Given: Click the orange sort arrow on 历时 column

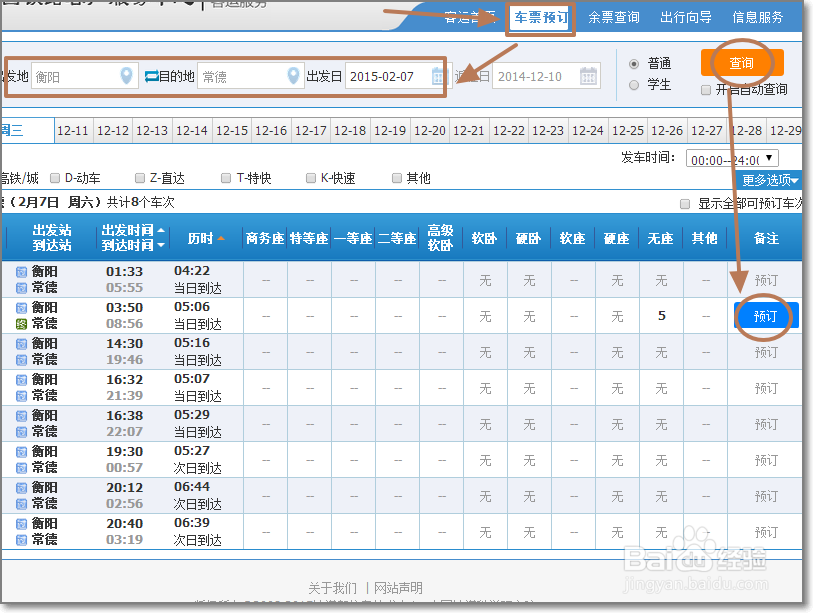Looking at the screenshot, I should coord(220,238).
